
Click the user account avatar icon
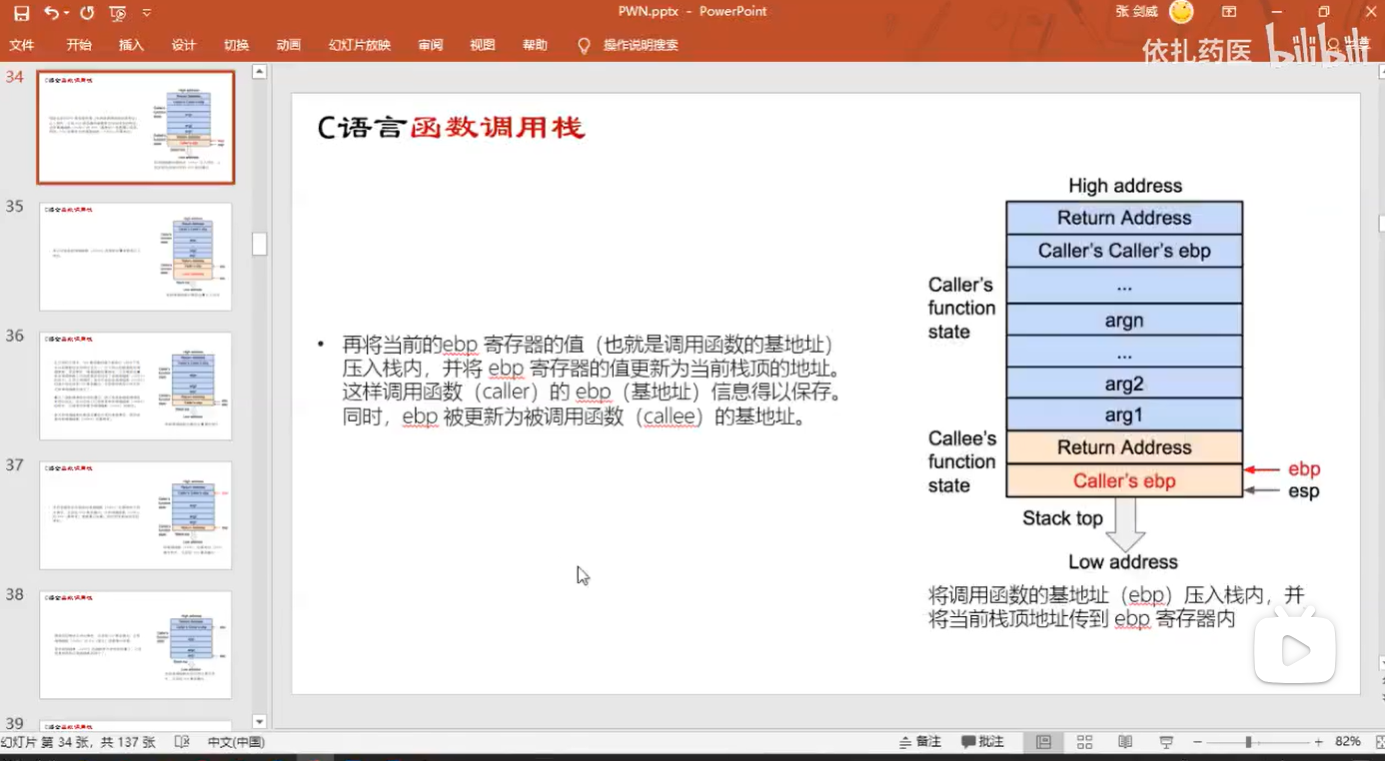click(1181, 12)
